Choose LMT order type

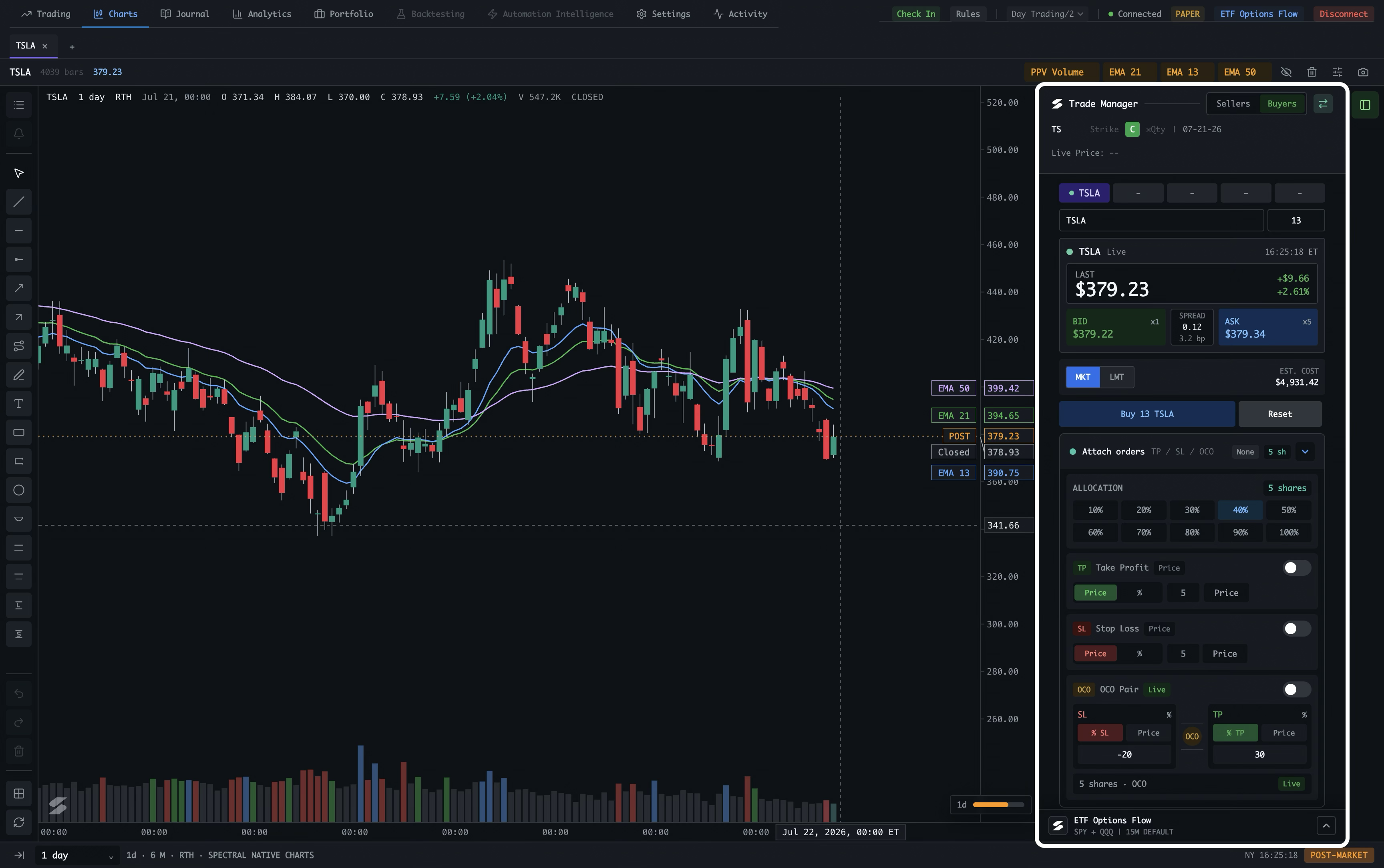tap(1116, 377)
